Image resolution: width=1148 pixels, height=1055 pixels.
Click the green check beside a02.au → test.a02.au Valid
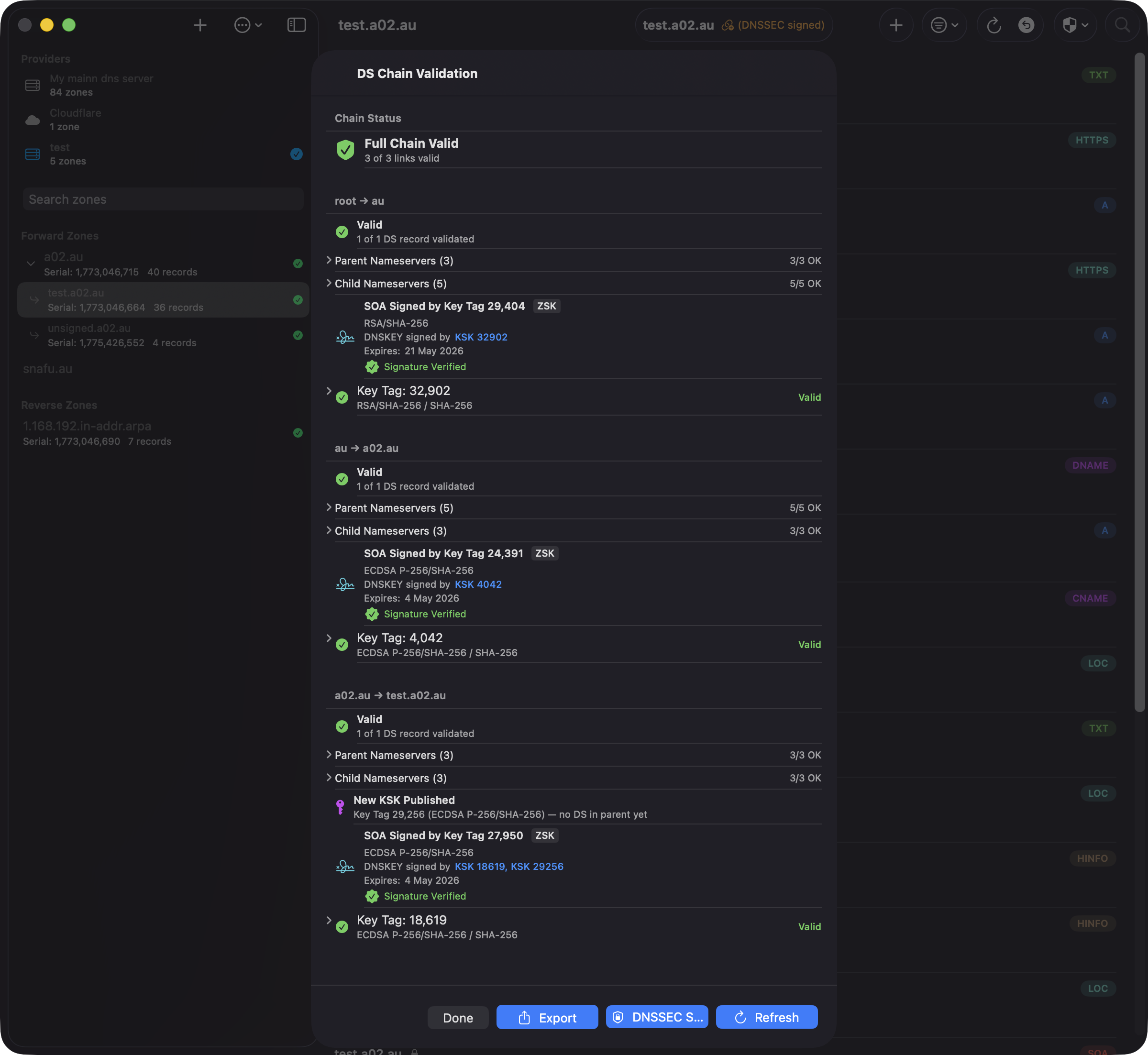click(x=342, y=726)
